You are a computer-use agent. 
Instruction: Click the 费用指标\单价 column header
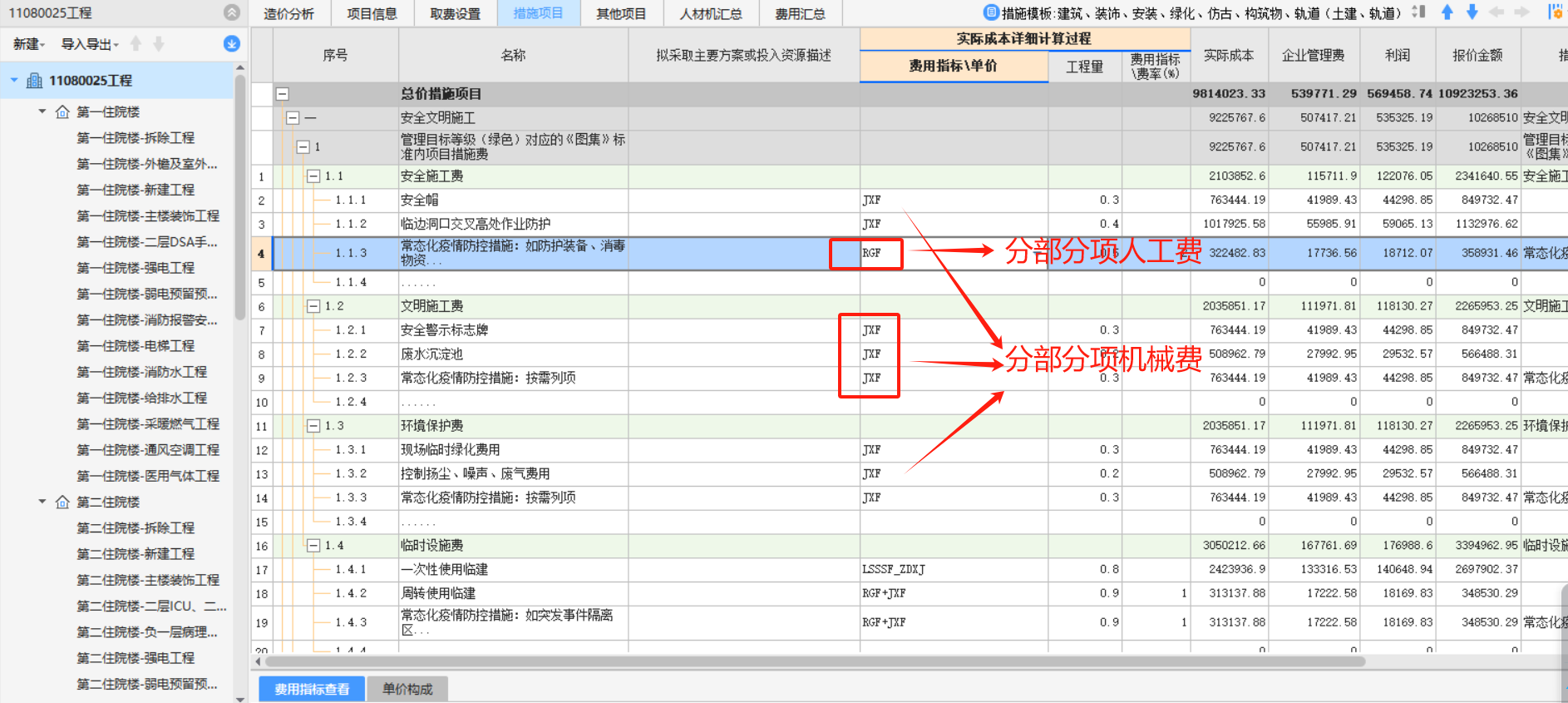954,66
